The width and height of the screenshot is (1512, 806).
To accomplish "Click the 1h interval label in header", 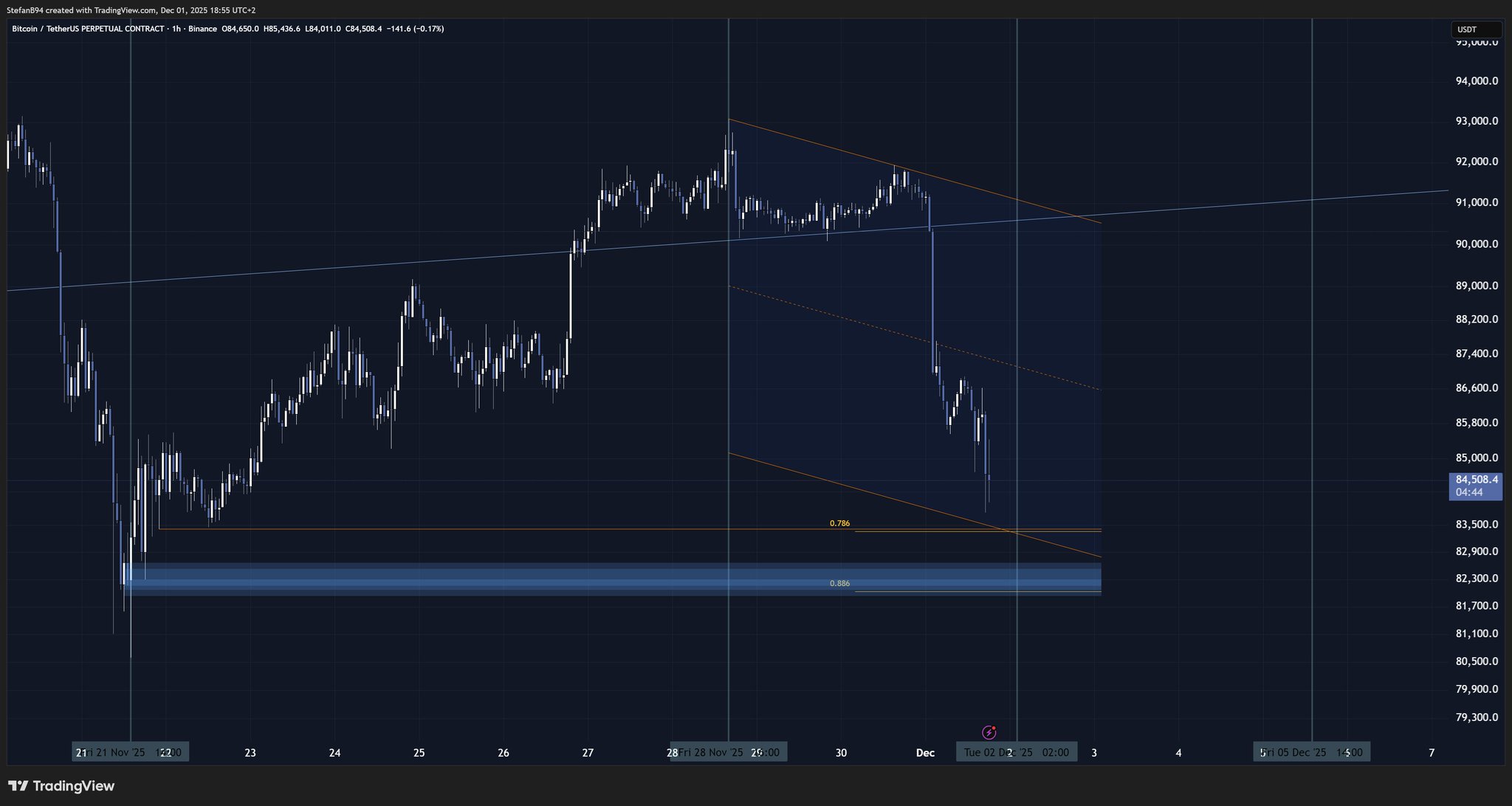I will pos(176,29).
